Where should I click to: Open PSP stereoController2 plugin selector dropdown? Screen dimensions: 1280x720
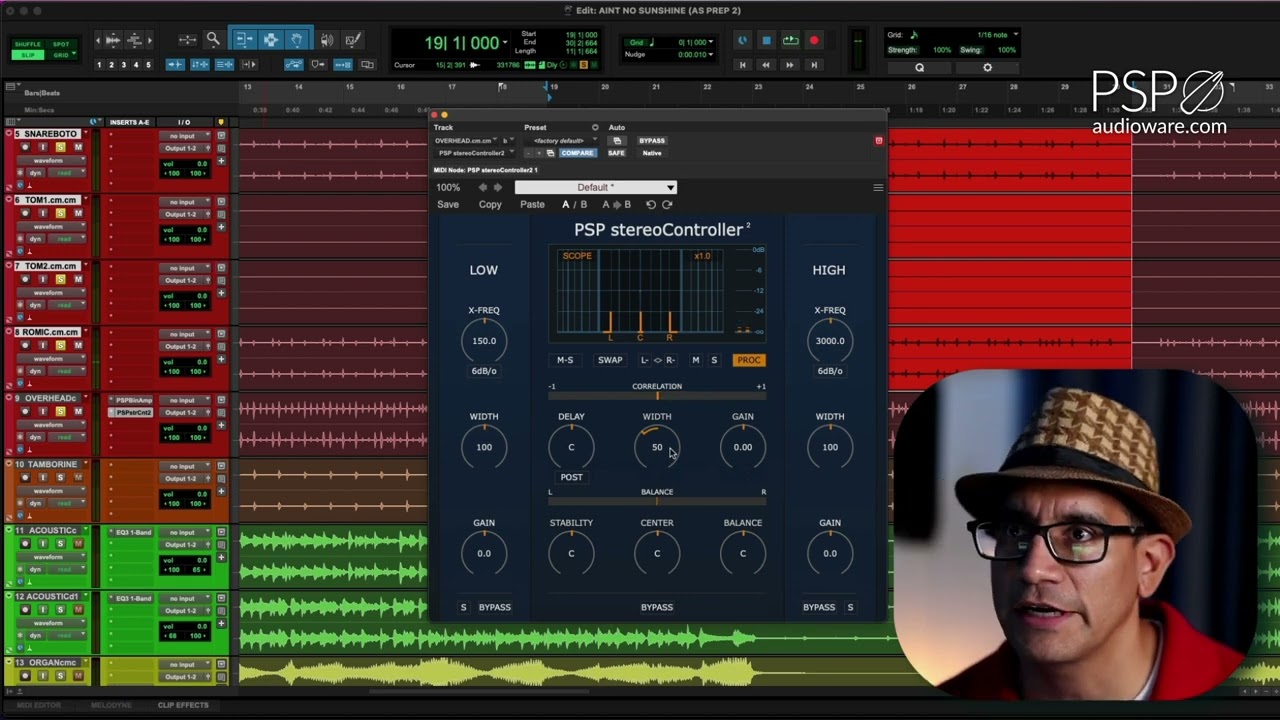click(475, 153)
